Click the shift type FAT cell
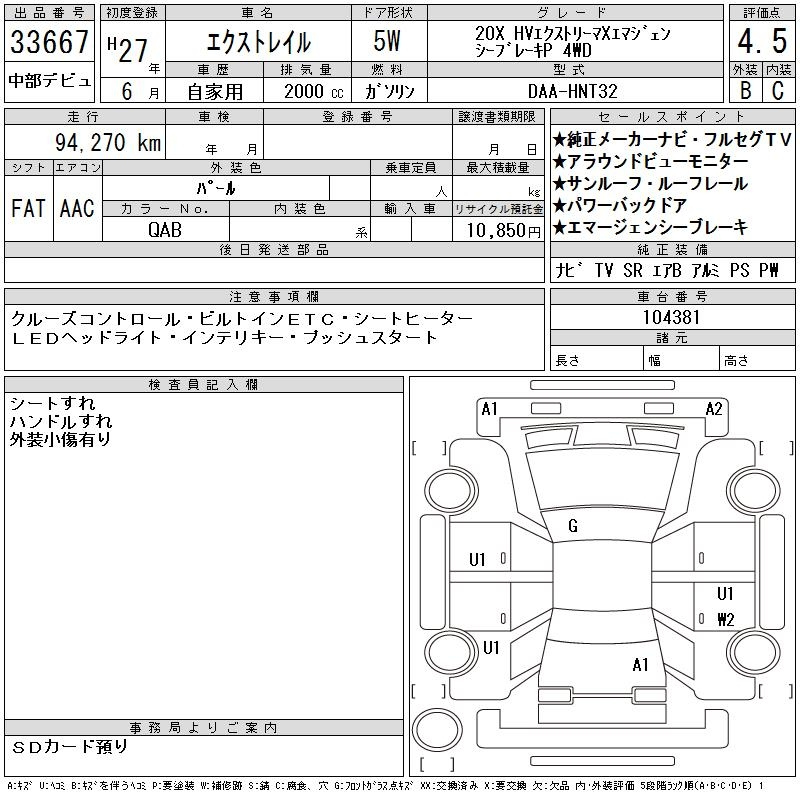The height and width of the screenshot is (800, 800). (29, 209)
